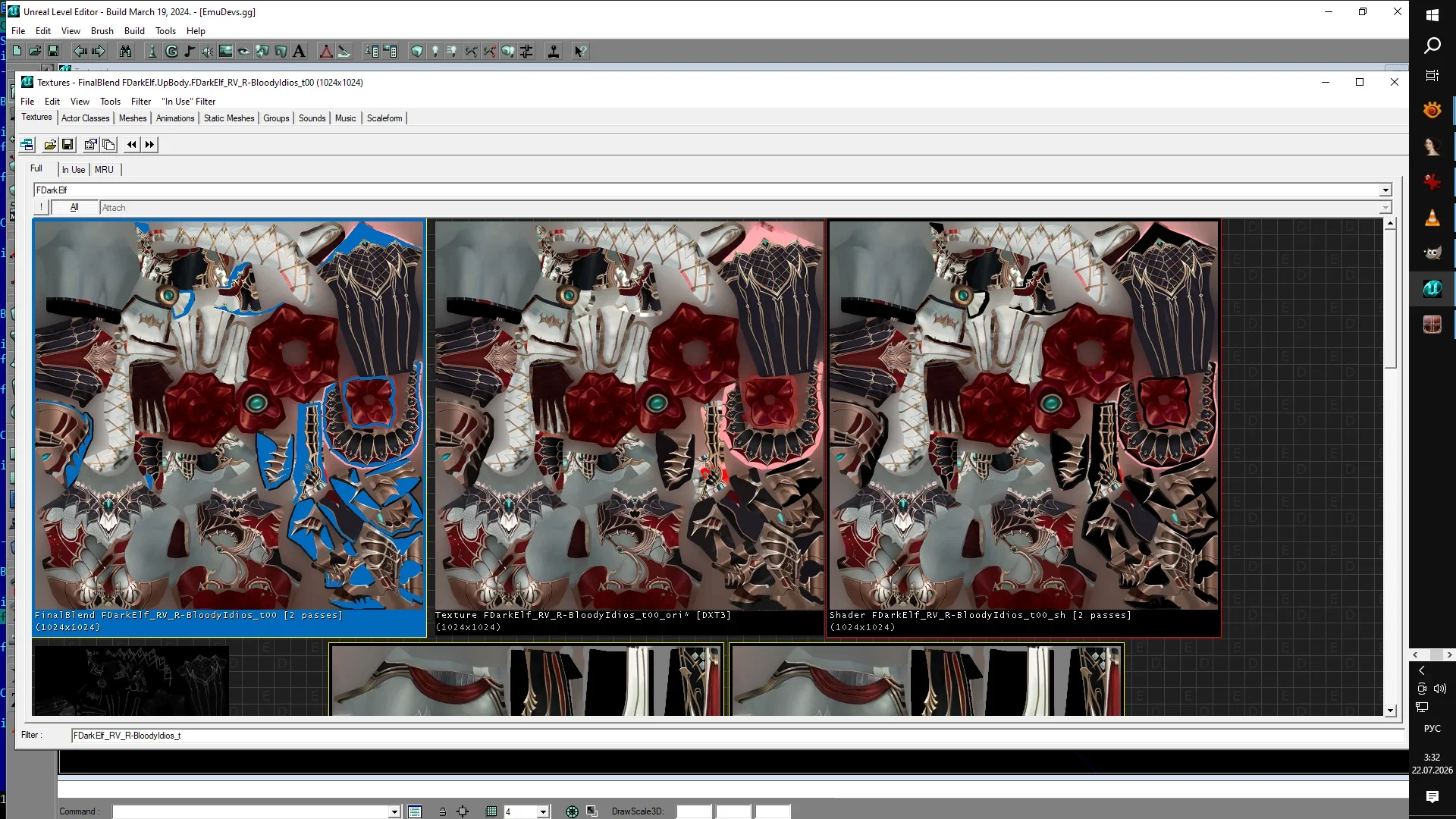Click the Open Package folder icon in Textures browser
Screen dimensions: 1456x819
pos(50,144)
